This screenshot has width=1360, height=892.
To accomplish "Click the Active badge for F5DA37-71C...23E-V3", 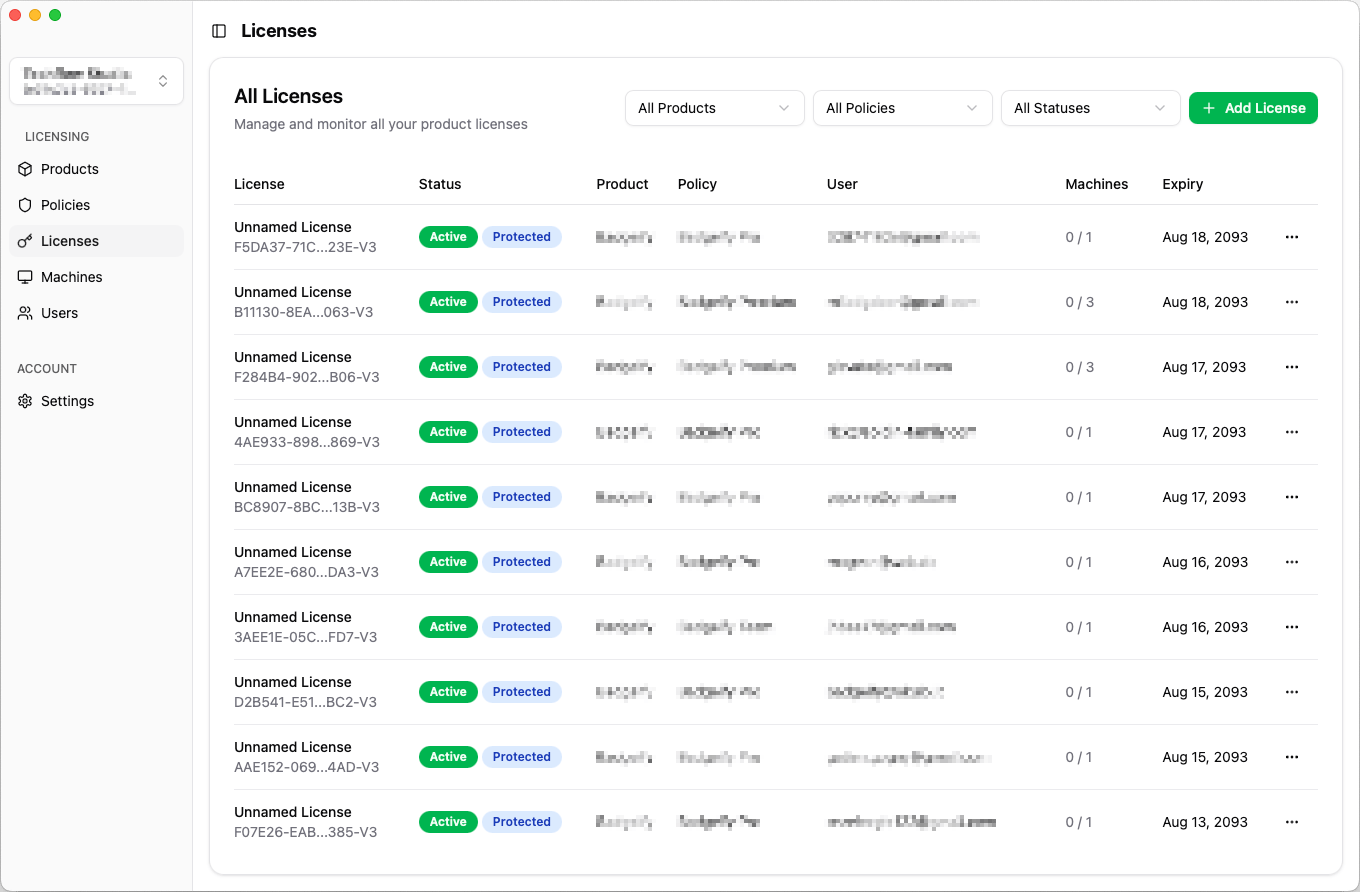I will tap(448, 237).
